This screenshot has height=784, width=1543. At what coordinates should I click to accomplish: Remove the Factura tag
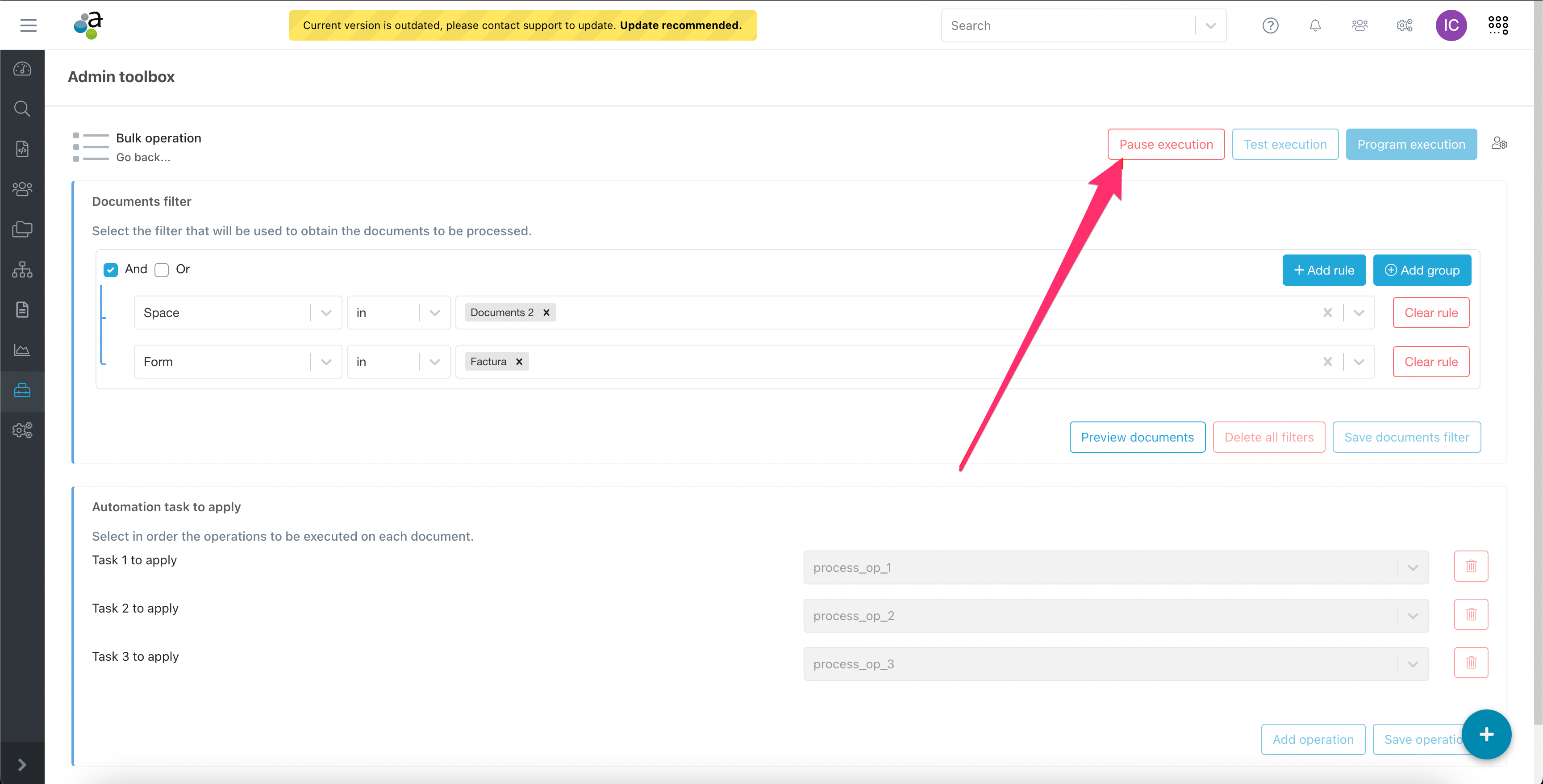519,362
